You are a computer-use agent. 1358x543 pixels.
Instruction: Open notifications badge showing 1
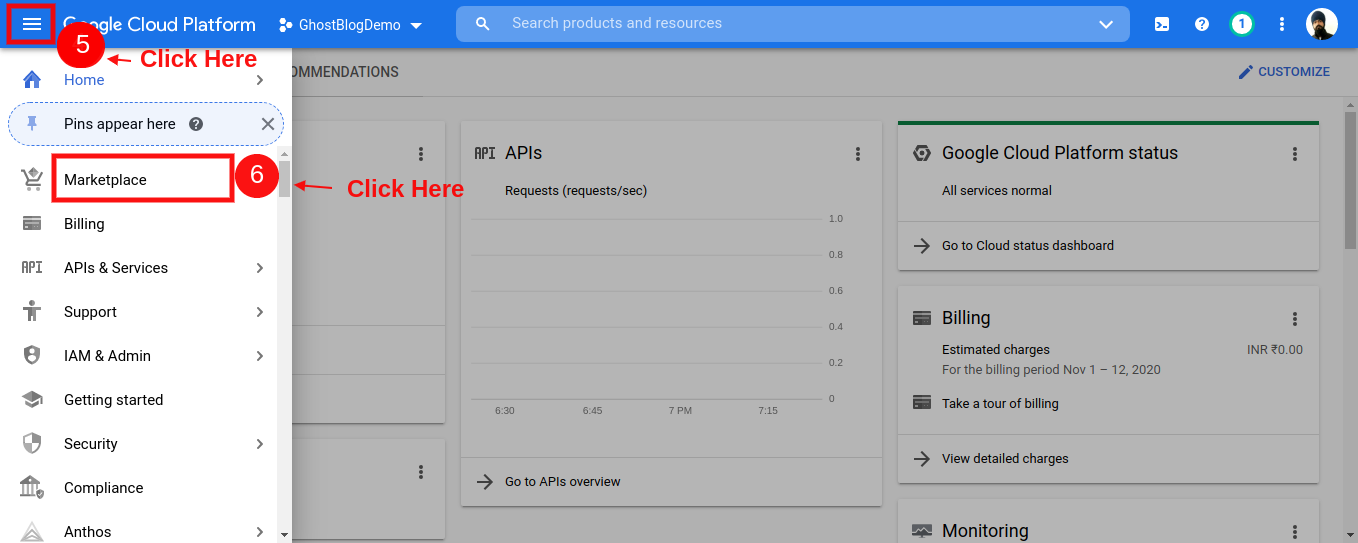[x=1242, y=24]
